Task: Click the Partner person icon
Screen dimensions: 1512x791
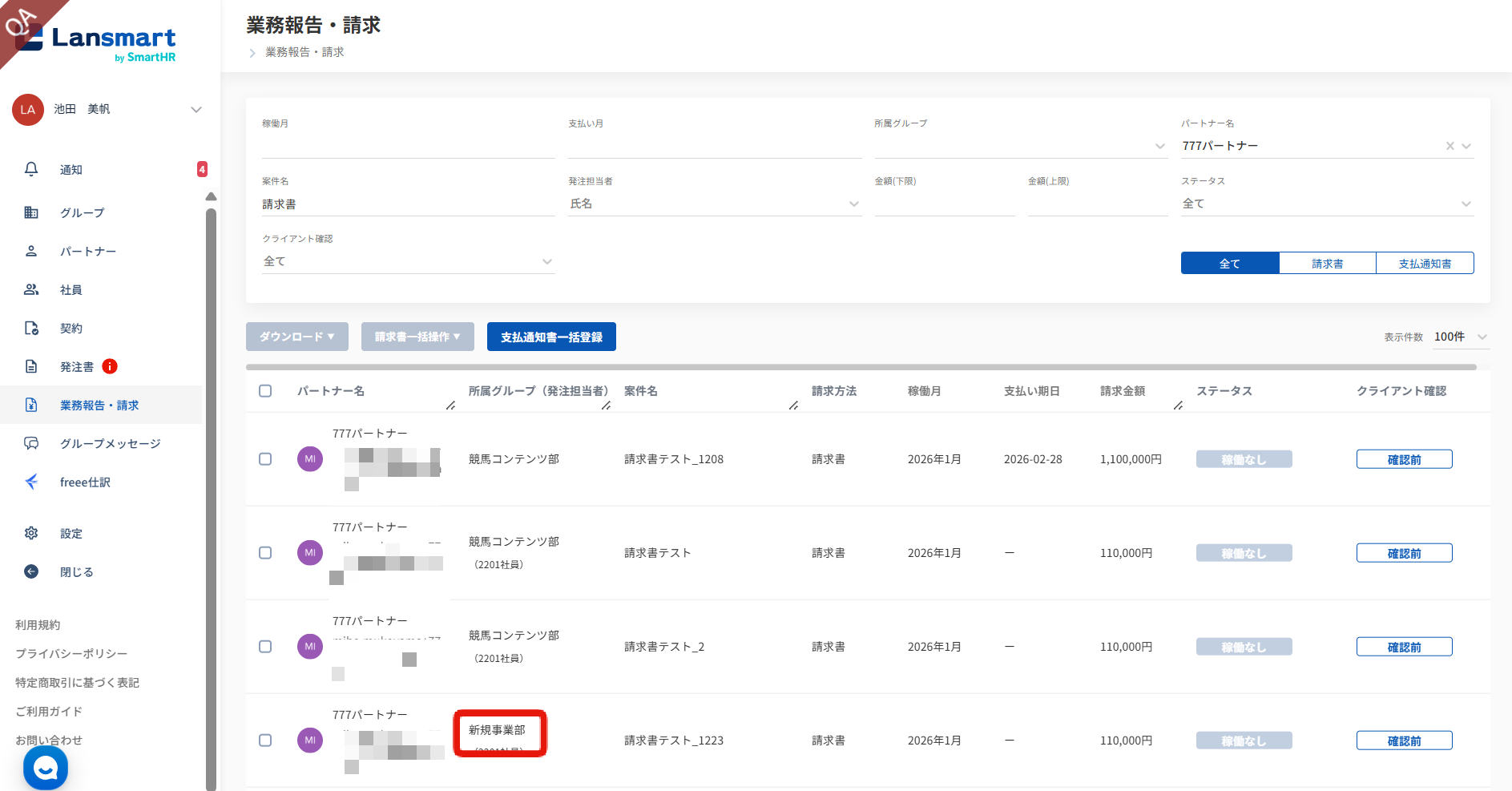Action: click(x=31, y=251)
